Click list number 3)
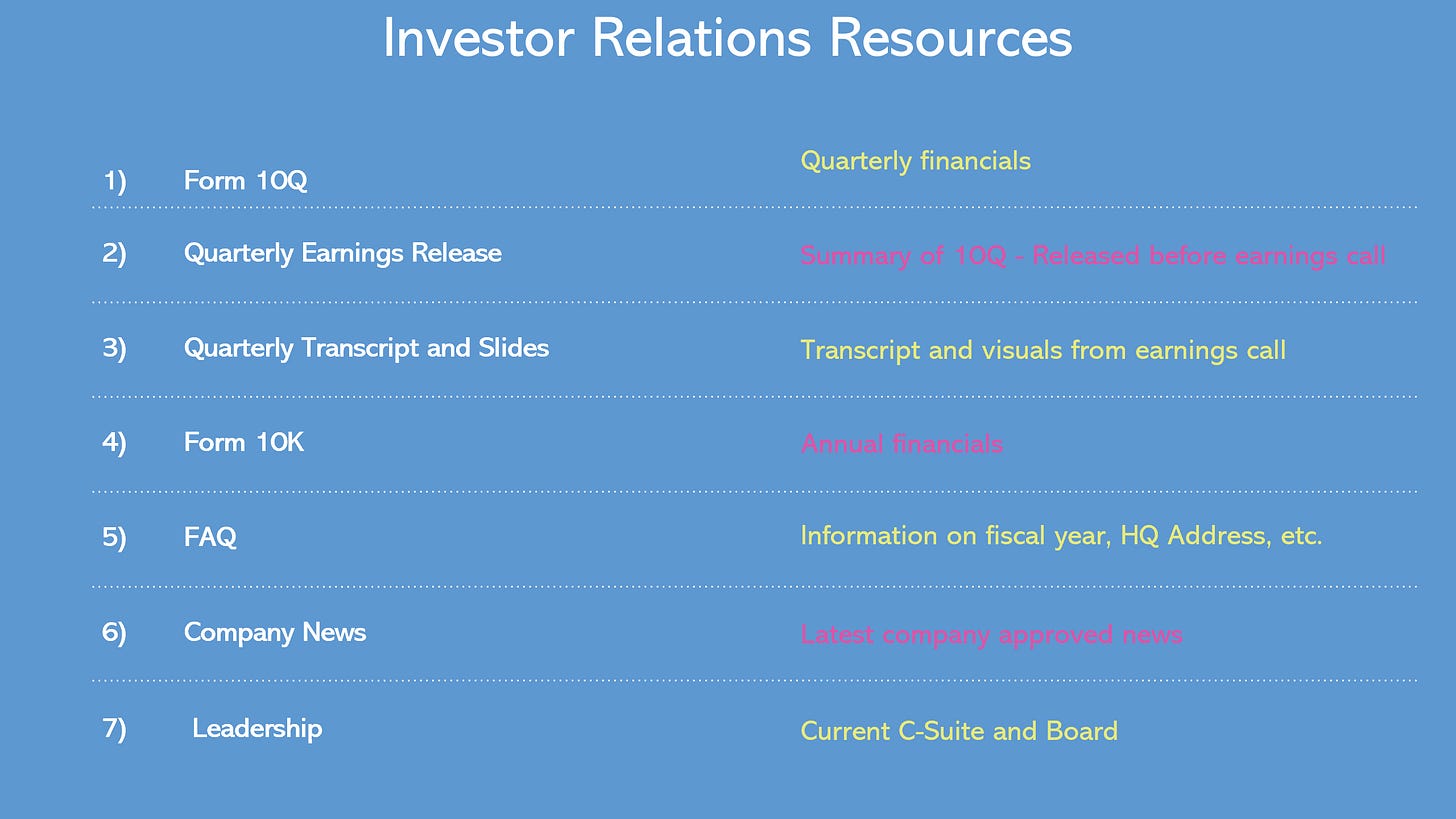The width and height of the screenshot is (1456, 819). click(114, 348)
